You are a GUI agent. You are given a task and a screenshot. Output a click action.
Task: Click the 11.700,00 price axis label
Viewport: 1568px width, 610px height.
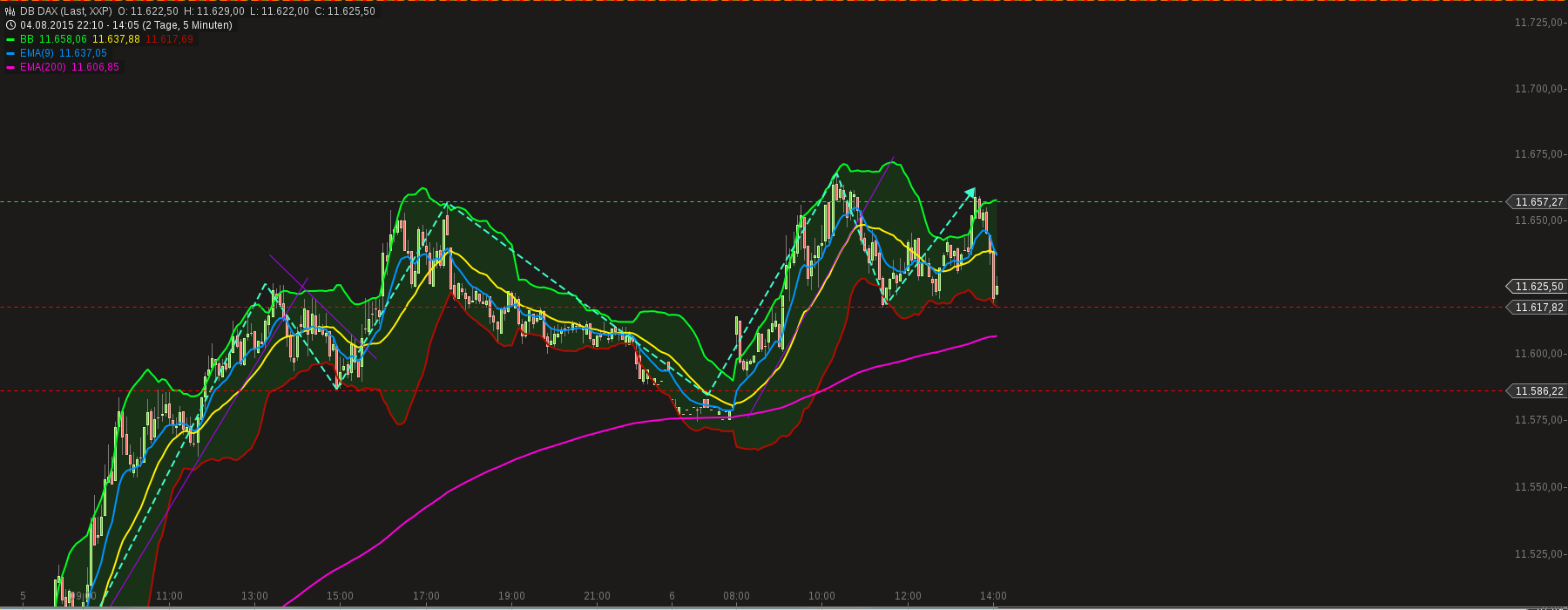(1539, 88)
